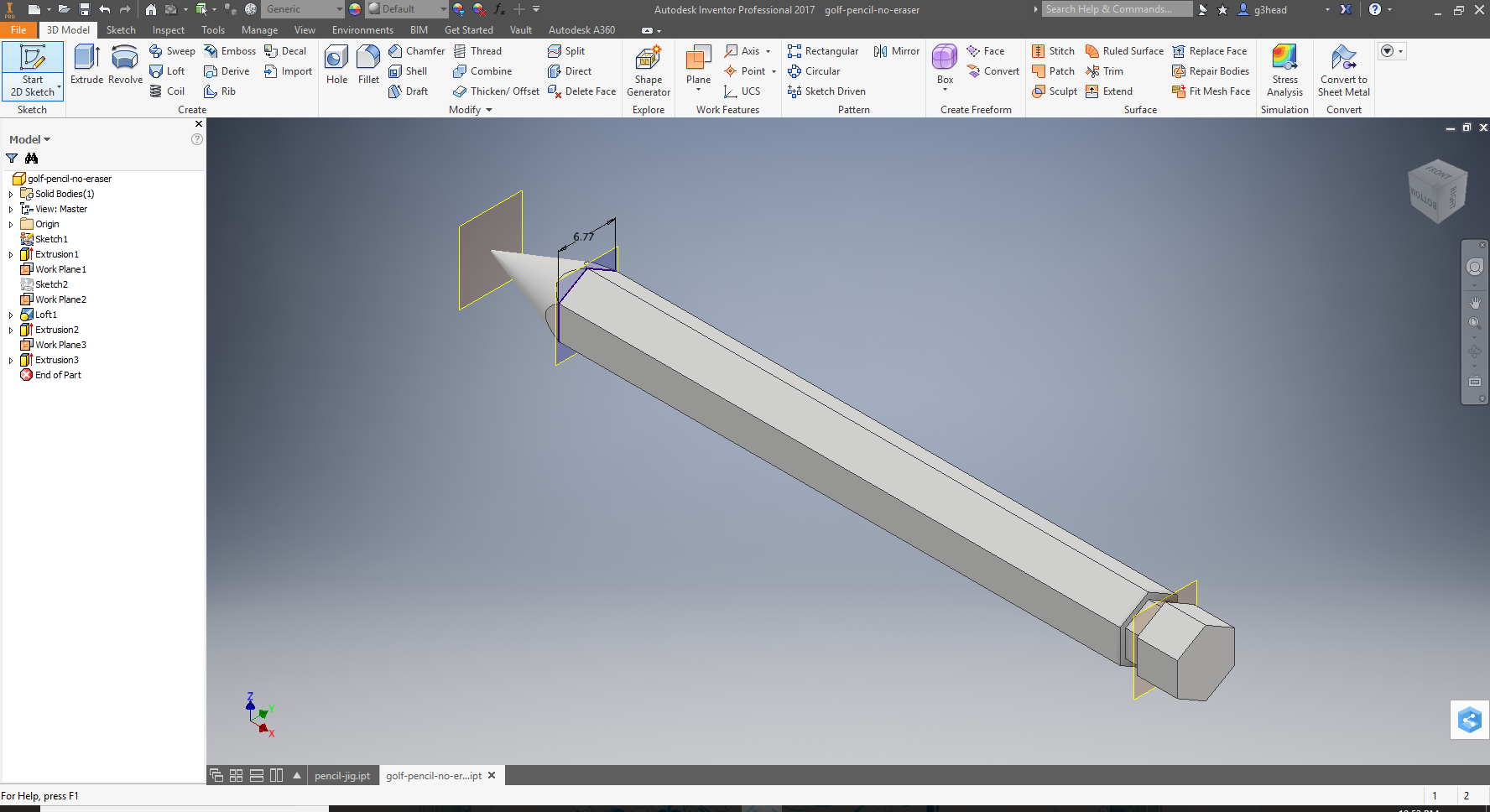
Task: Open the Plane options dropdown arrow
Action: click(x=698, y=90)
